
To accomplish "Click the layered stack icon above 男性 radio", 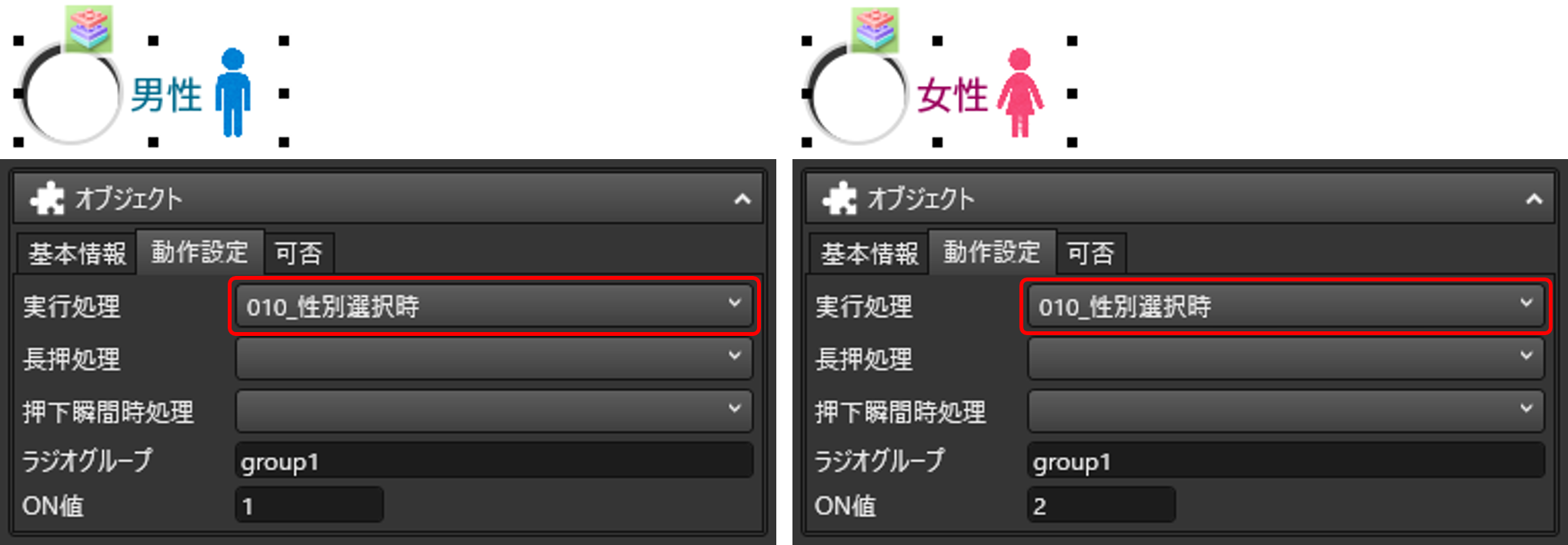I will point(88,28).
